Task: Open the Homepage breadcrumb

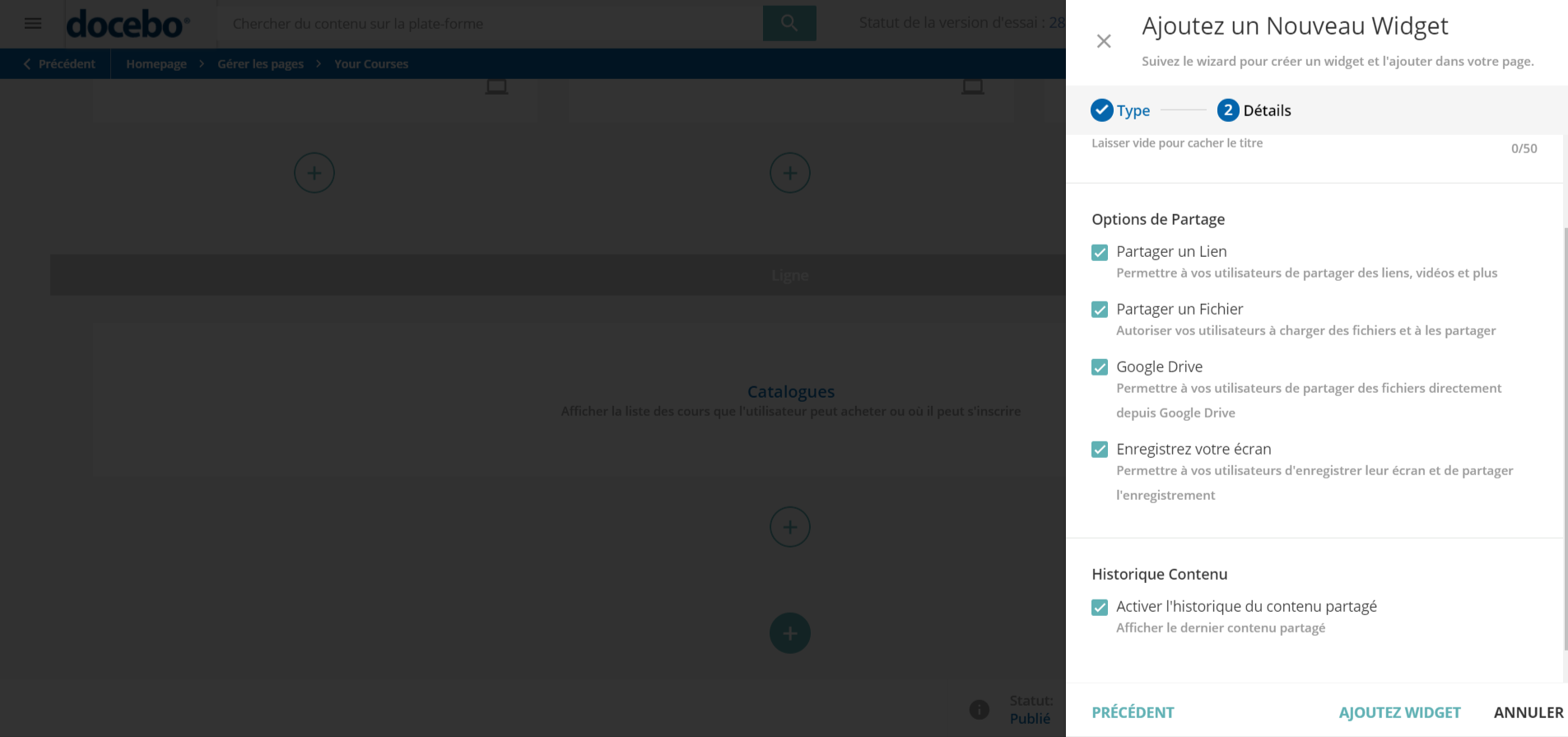Action: tap(156, 63)
